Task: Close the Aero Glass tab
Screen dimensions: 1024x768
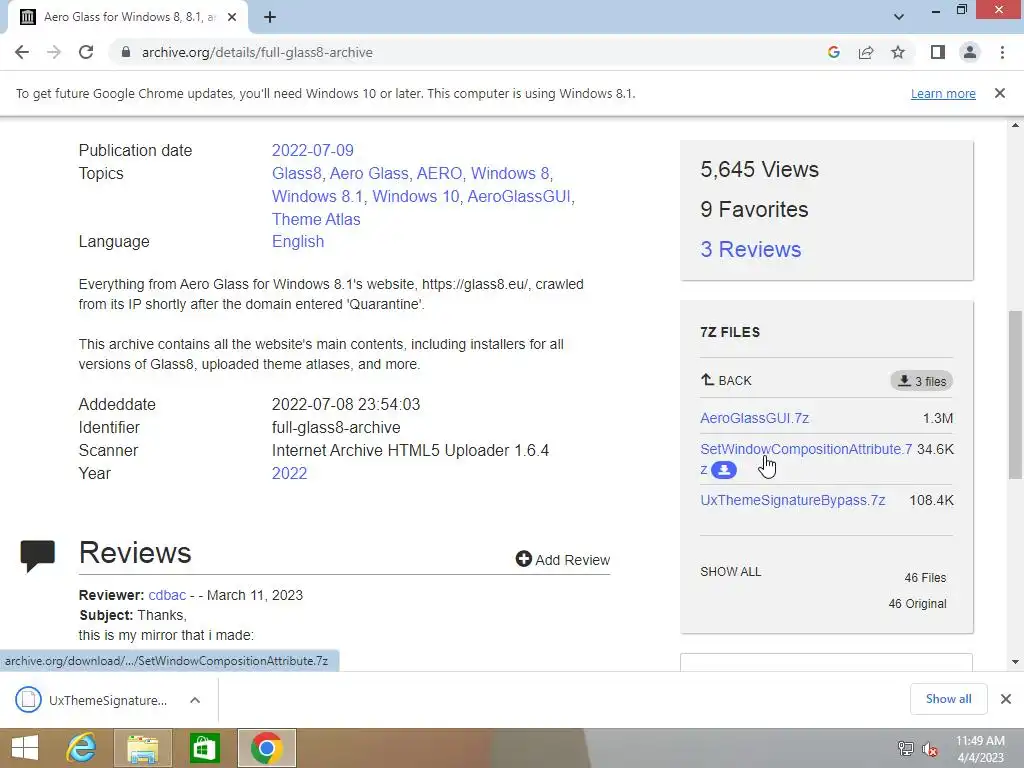Action: (232, 18)
